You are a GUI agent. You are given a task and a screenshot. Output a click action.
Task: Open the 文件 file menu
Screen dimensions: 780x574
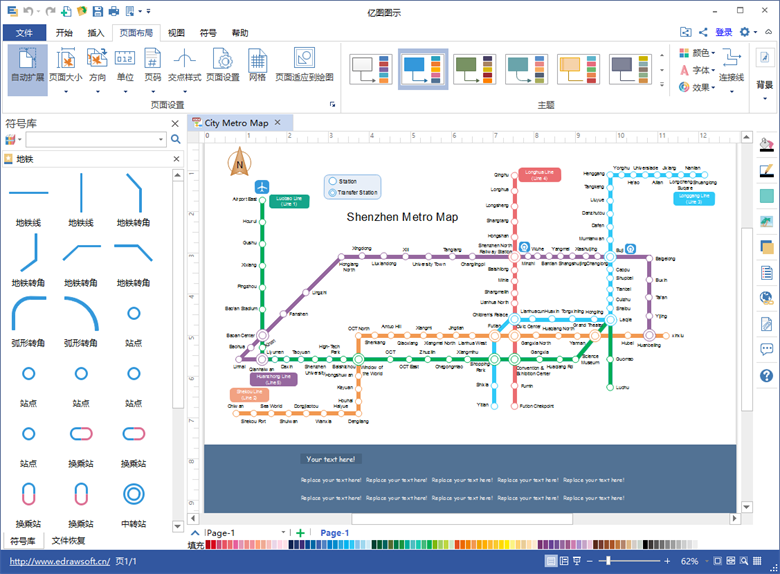(x=24, y=33)
